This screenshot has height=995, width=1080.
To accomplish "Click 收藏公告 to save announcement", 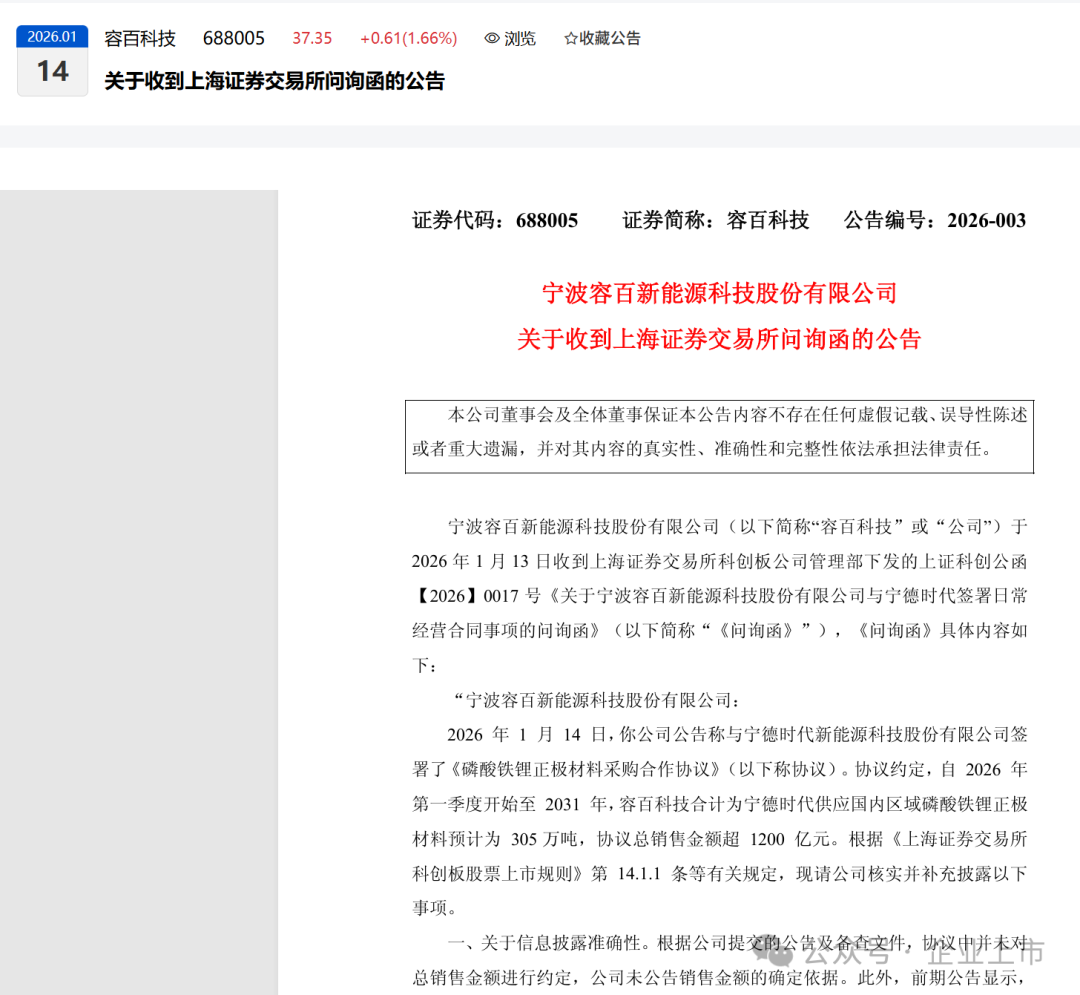I will coord(610,39).
